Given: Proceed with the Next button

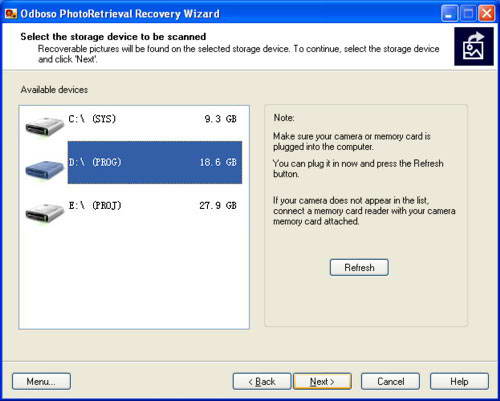Looking at the screenshot, I should pyautogui.click(x=322, y=381).
